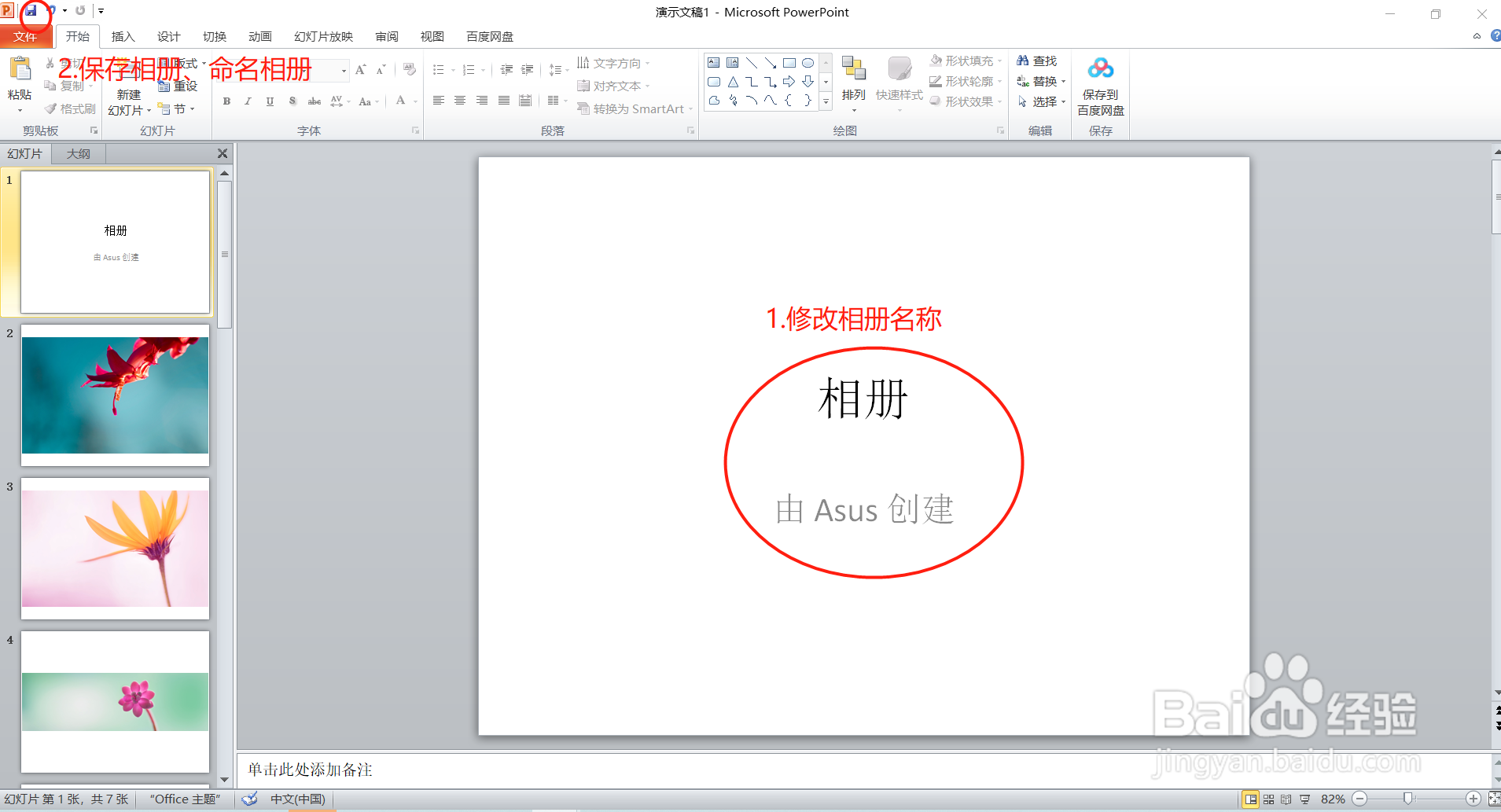Click the Paste clipboard icon
This screenshot has width=1501, height=812.
click(x=20, y=69)
